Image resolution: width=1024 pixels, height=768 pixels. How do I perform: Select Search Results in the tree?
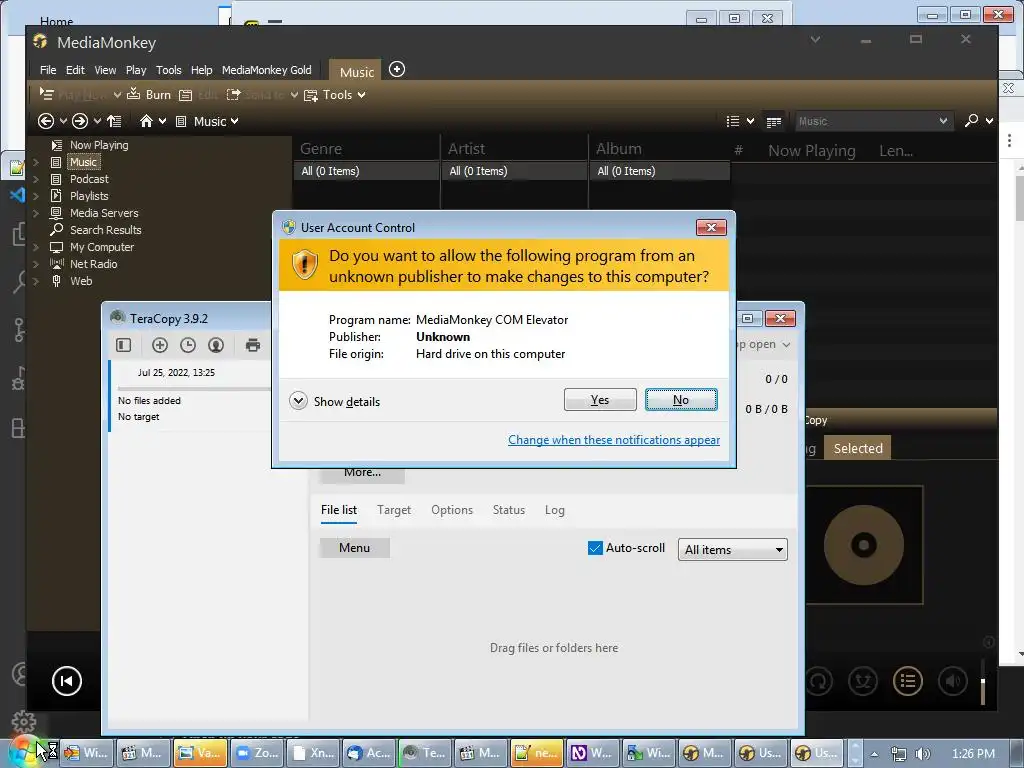[x=105, y=230]
